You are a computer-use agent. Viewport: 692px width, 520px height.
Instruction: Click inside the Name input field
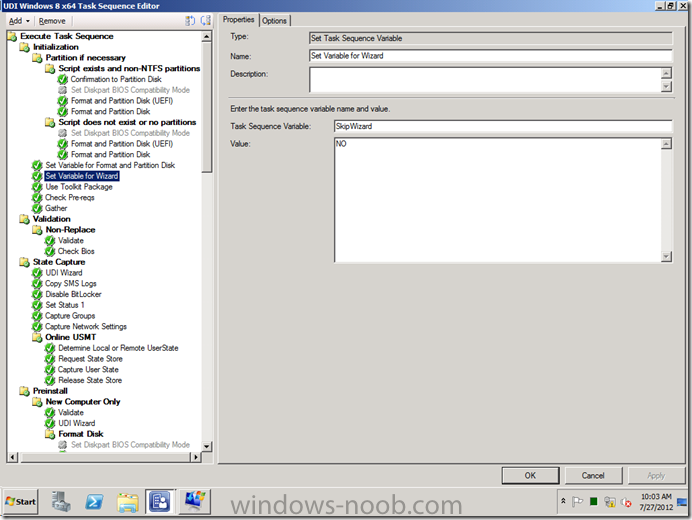(x=491, y=56)
